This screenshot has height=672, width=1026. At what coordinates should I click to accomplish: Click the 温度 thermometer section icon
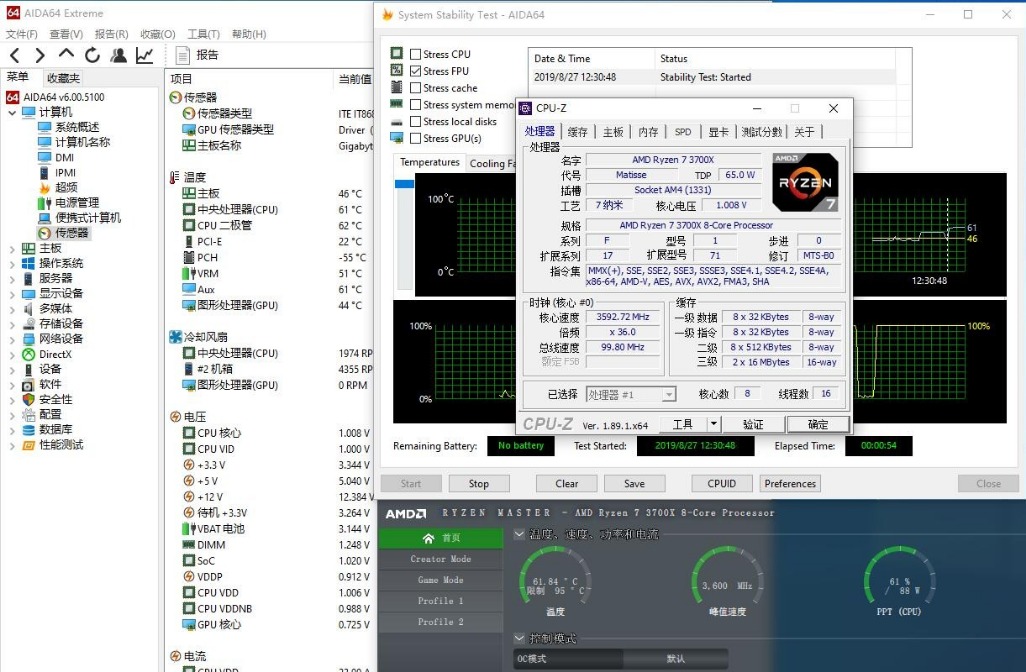pyautogui.click(x=174, y=177)
